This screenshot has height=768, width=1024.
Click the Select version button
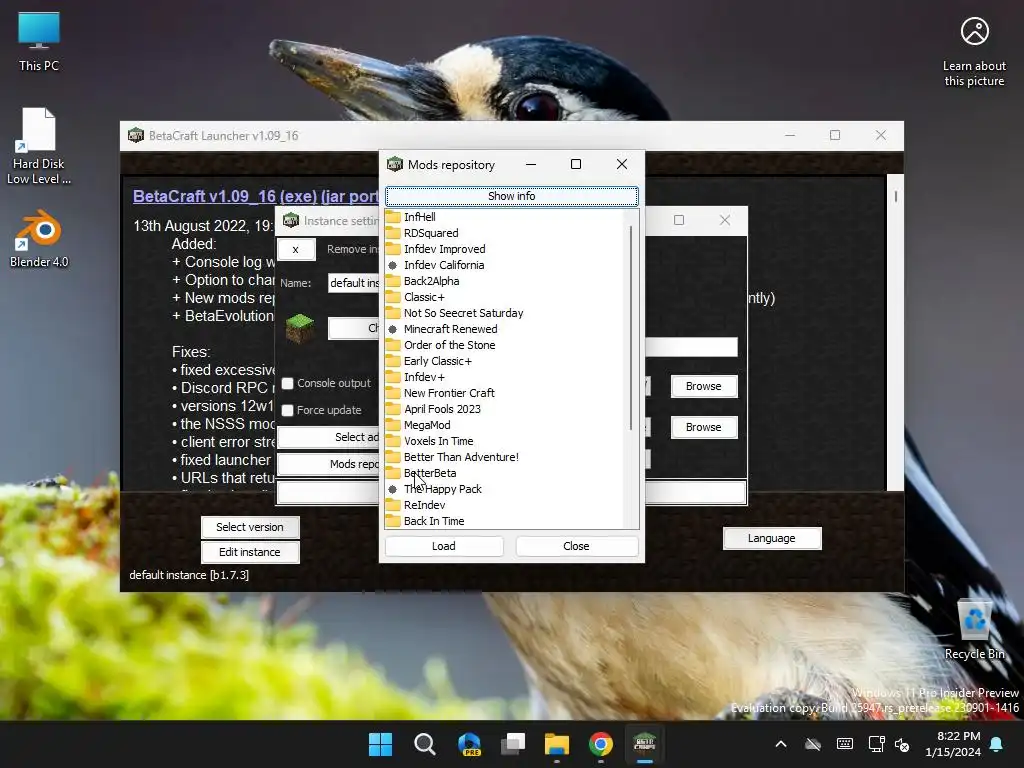coord(250,527)
